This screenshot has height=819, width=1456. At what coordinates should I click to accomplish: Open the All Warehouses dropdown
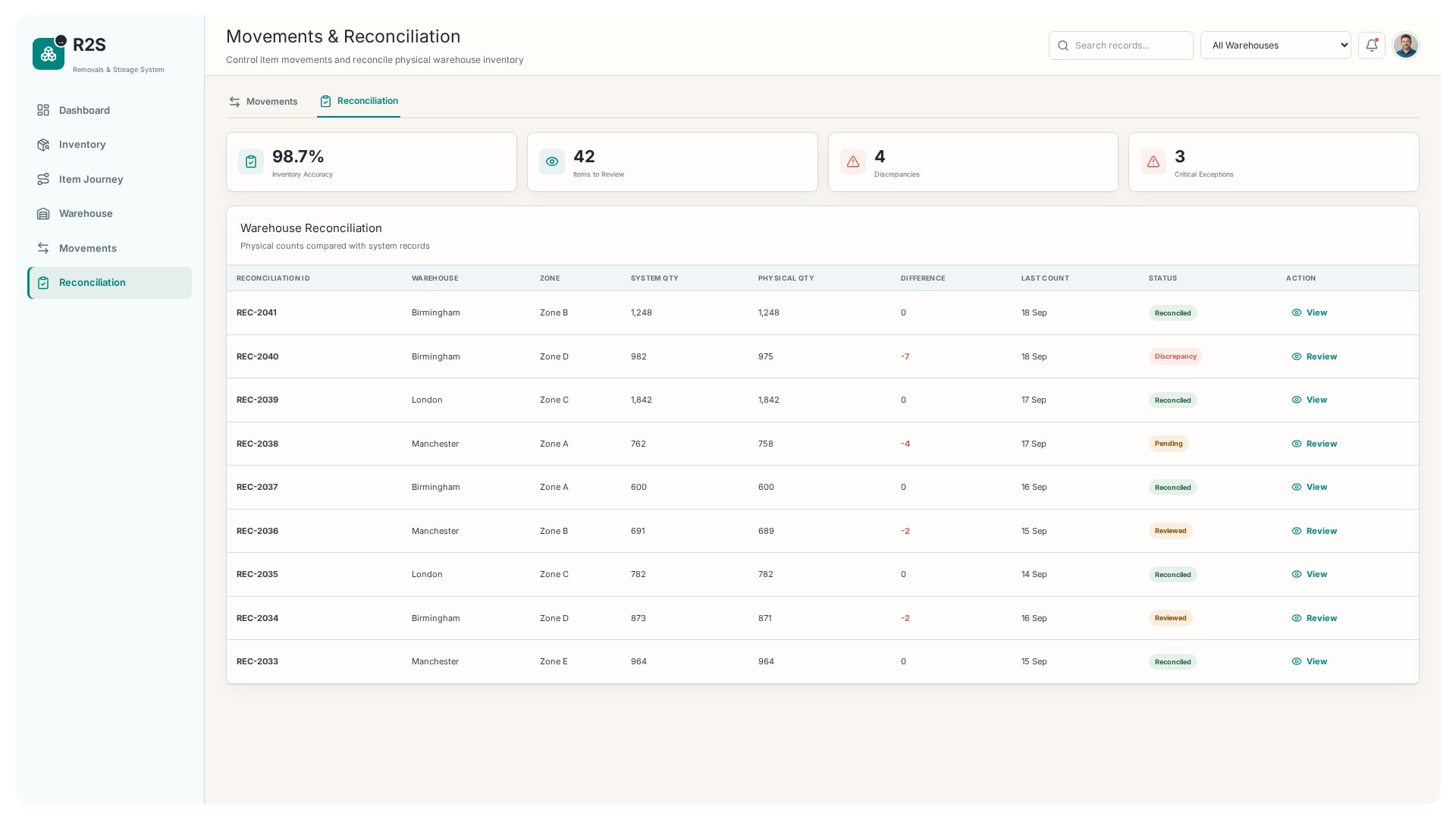(1276, 45)
